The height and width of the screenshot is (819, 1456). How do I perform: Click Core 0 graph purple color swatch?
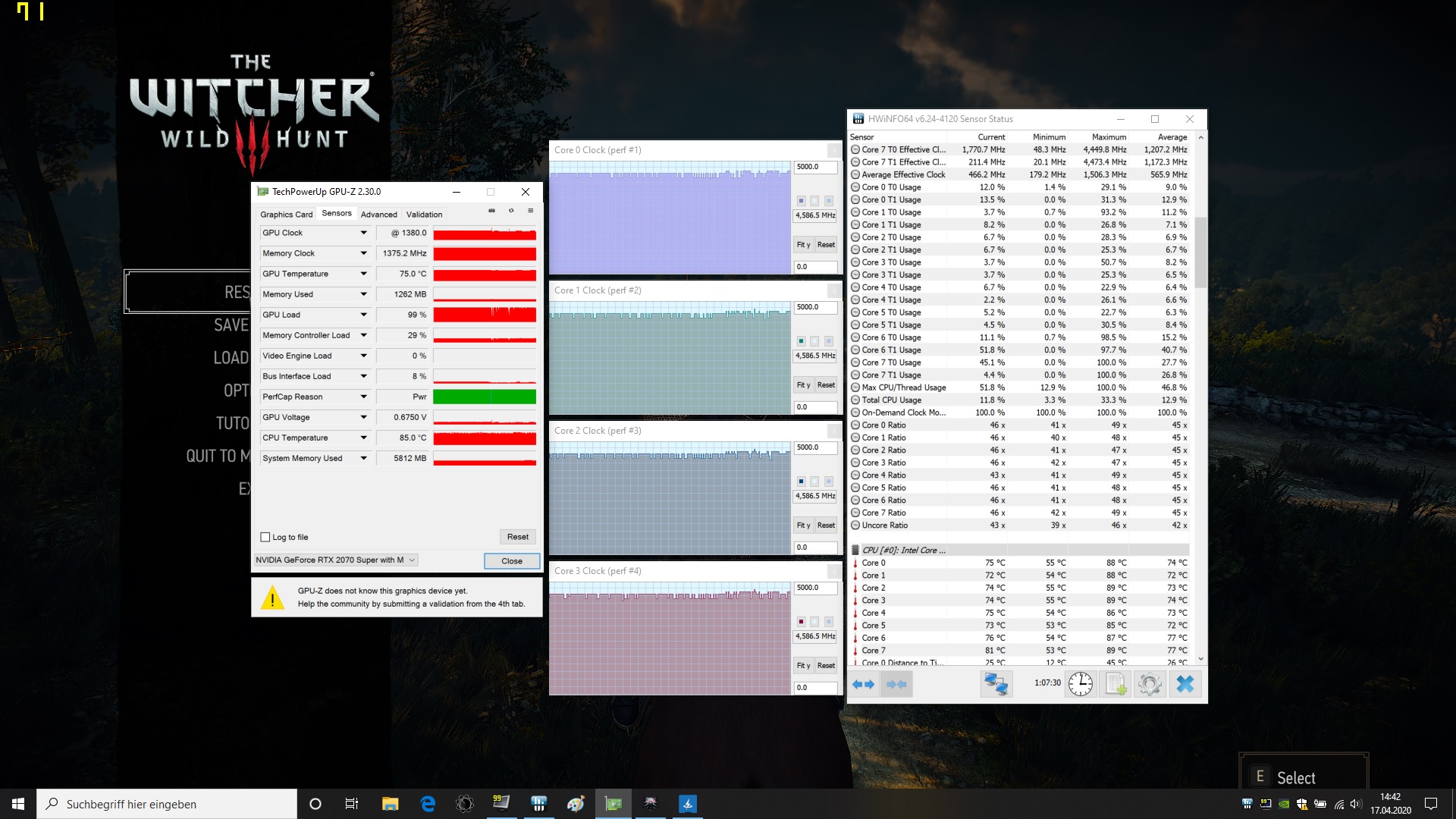pyautogui.click(x=801, y=201)
